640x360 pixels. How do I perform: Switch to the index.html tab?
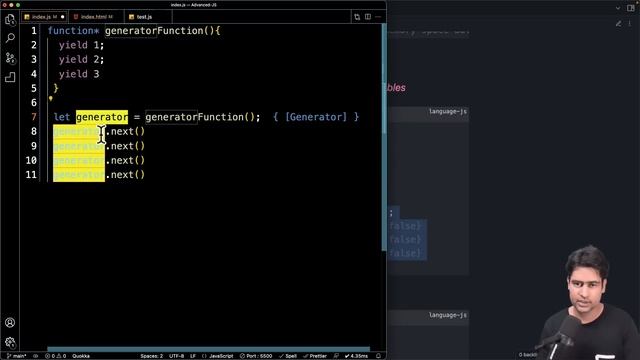point(96,17)
